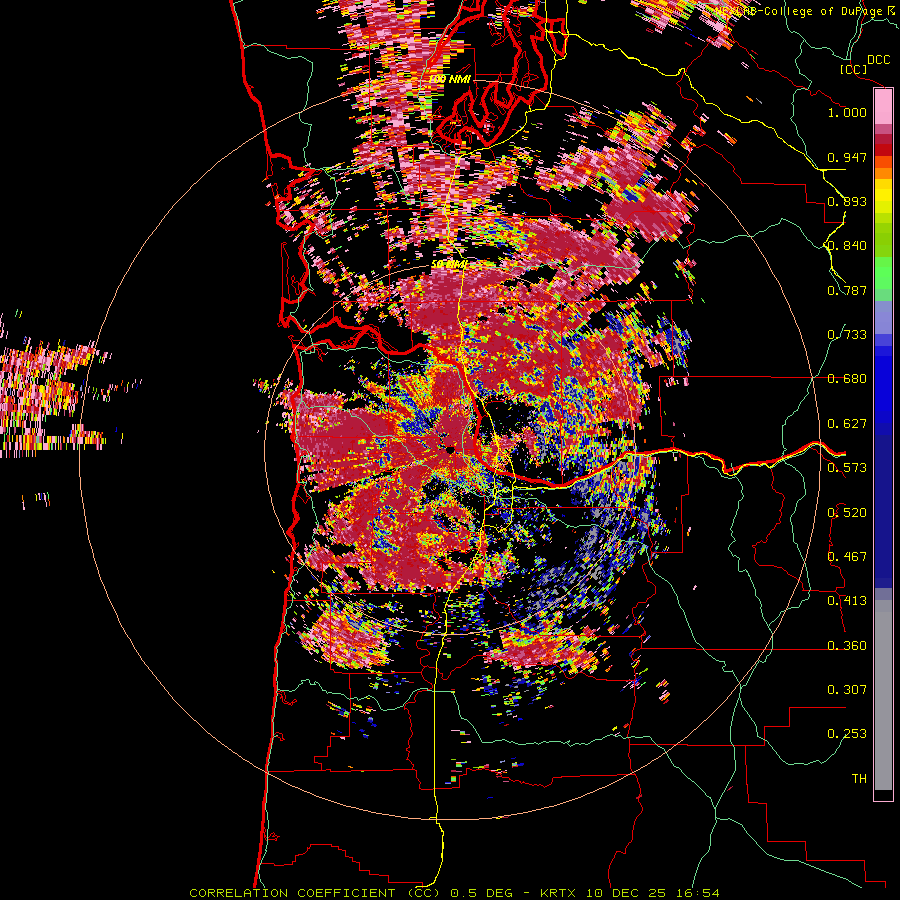
Task: Click the 0.307 color scale label
Action: (847, 690)
